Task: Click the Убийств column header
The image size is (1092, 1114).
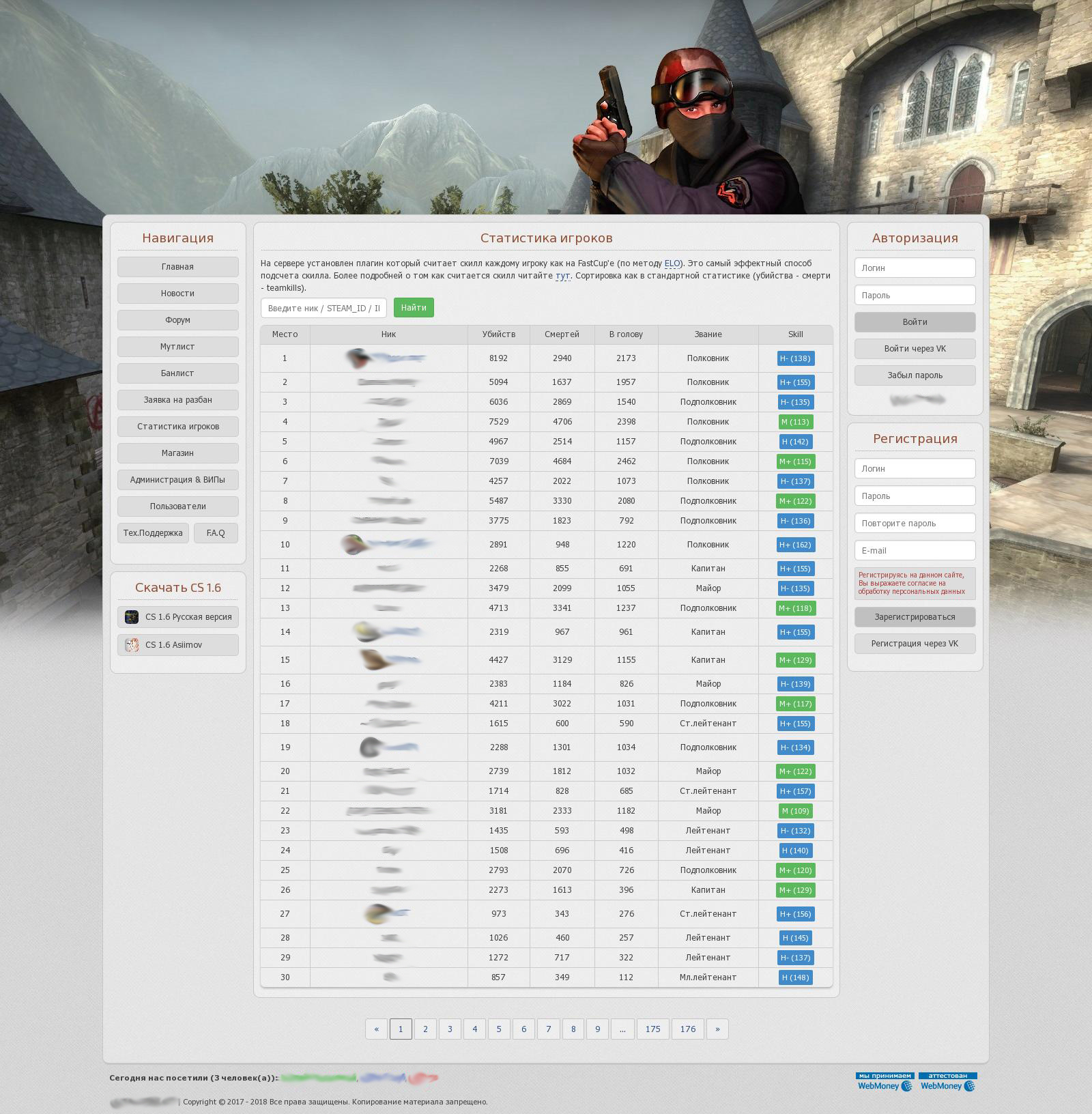Action: 499,334
